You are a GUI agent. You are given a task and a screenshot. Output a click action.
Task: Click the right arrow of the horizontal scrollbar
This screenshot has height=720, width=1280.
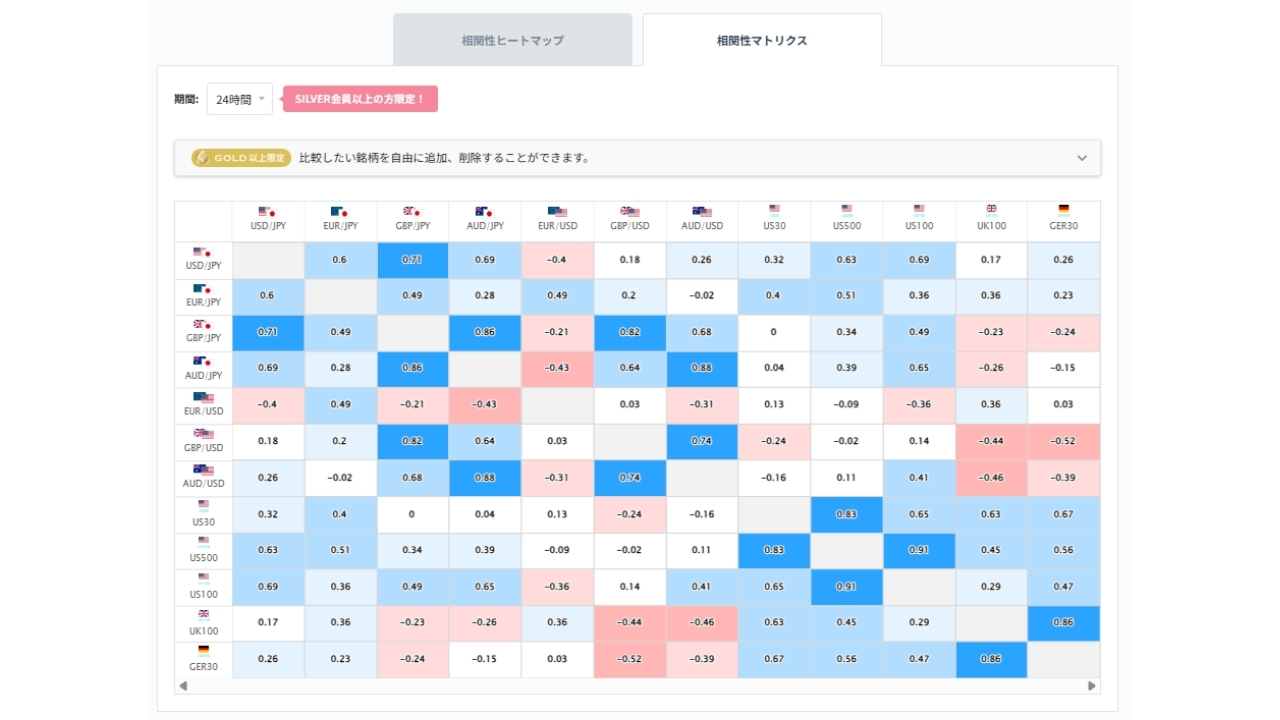point(1092,686)
